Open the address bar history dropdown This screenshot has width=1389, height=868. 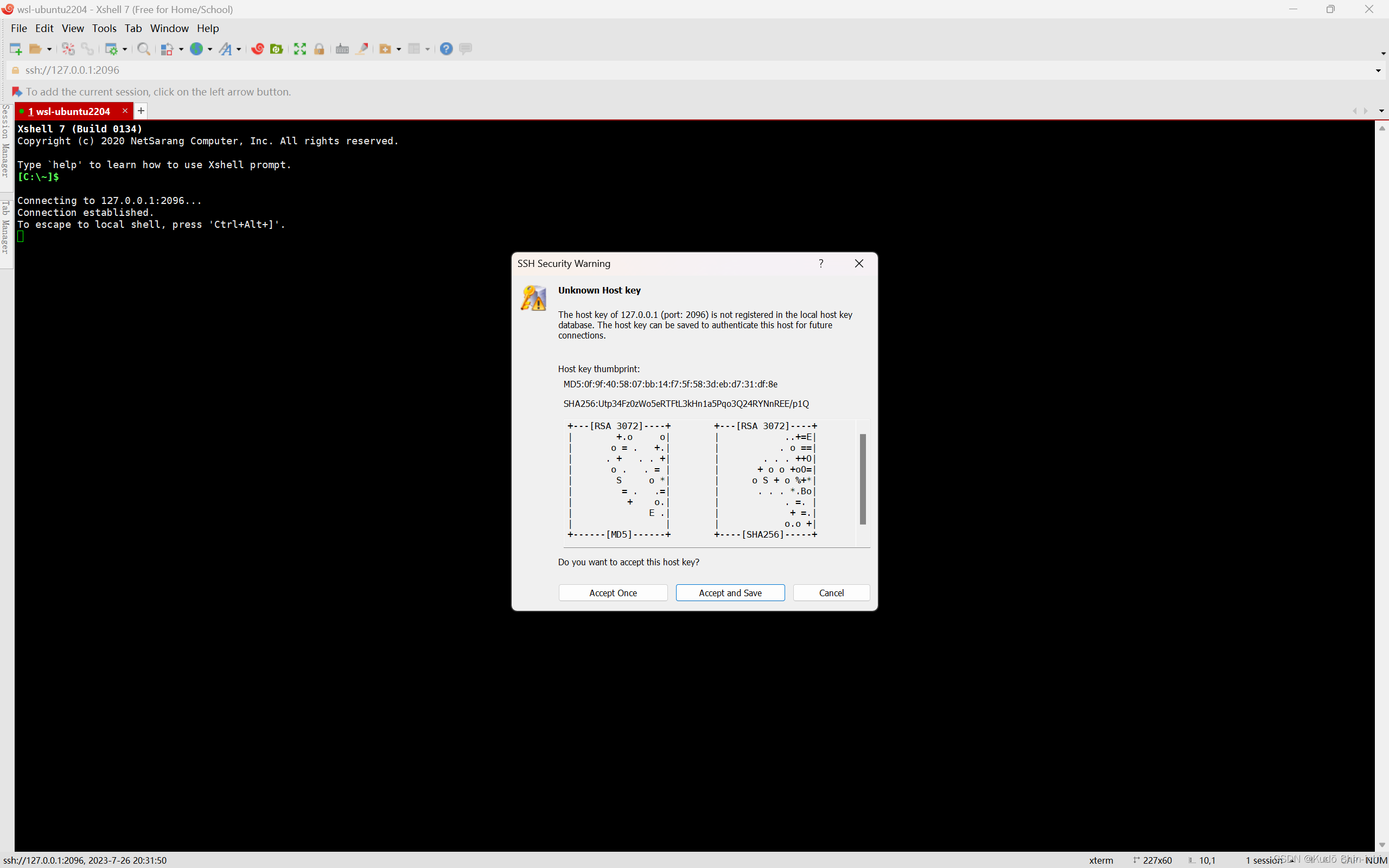pos(1378,71)
